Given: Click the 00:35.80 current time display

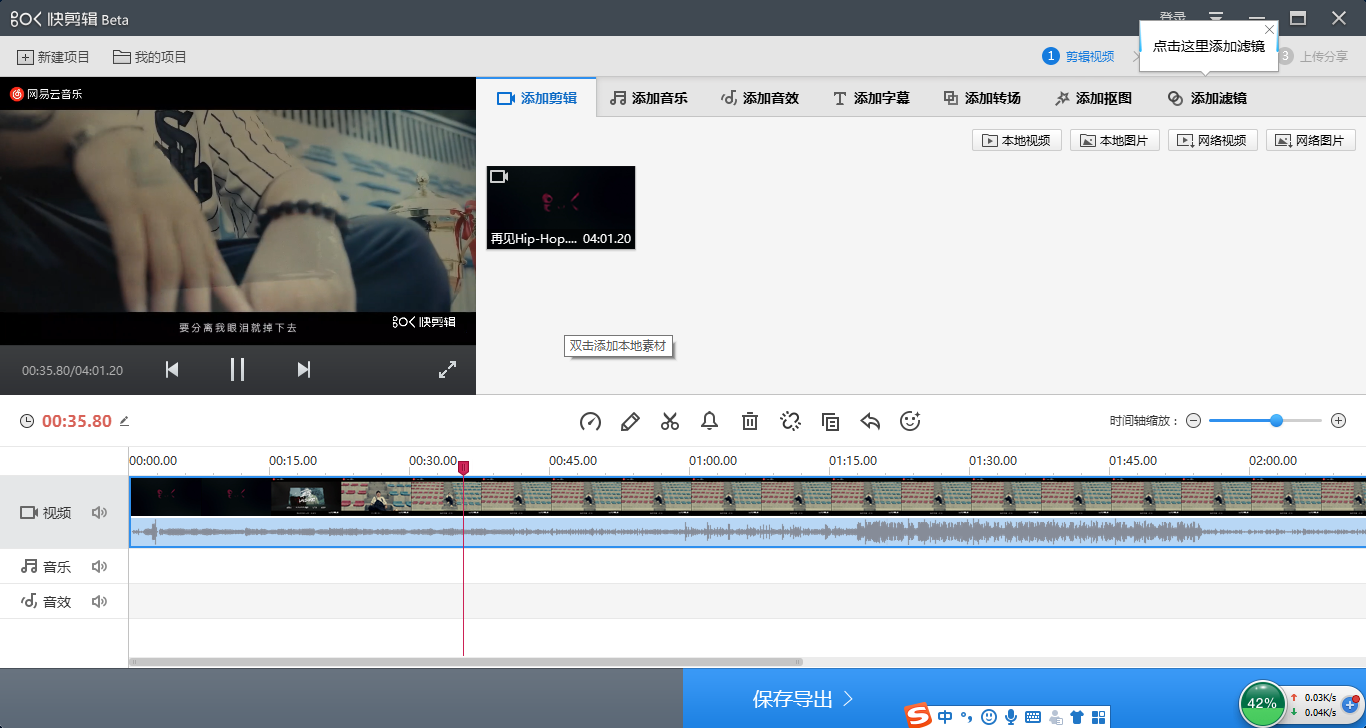Looking at the screenshot, I should (x=77, y=421).
